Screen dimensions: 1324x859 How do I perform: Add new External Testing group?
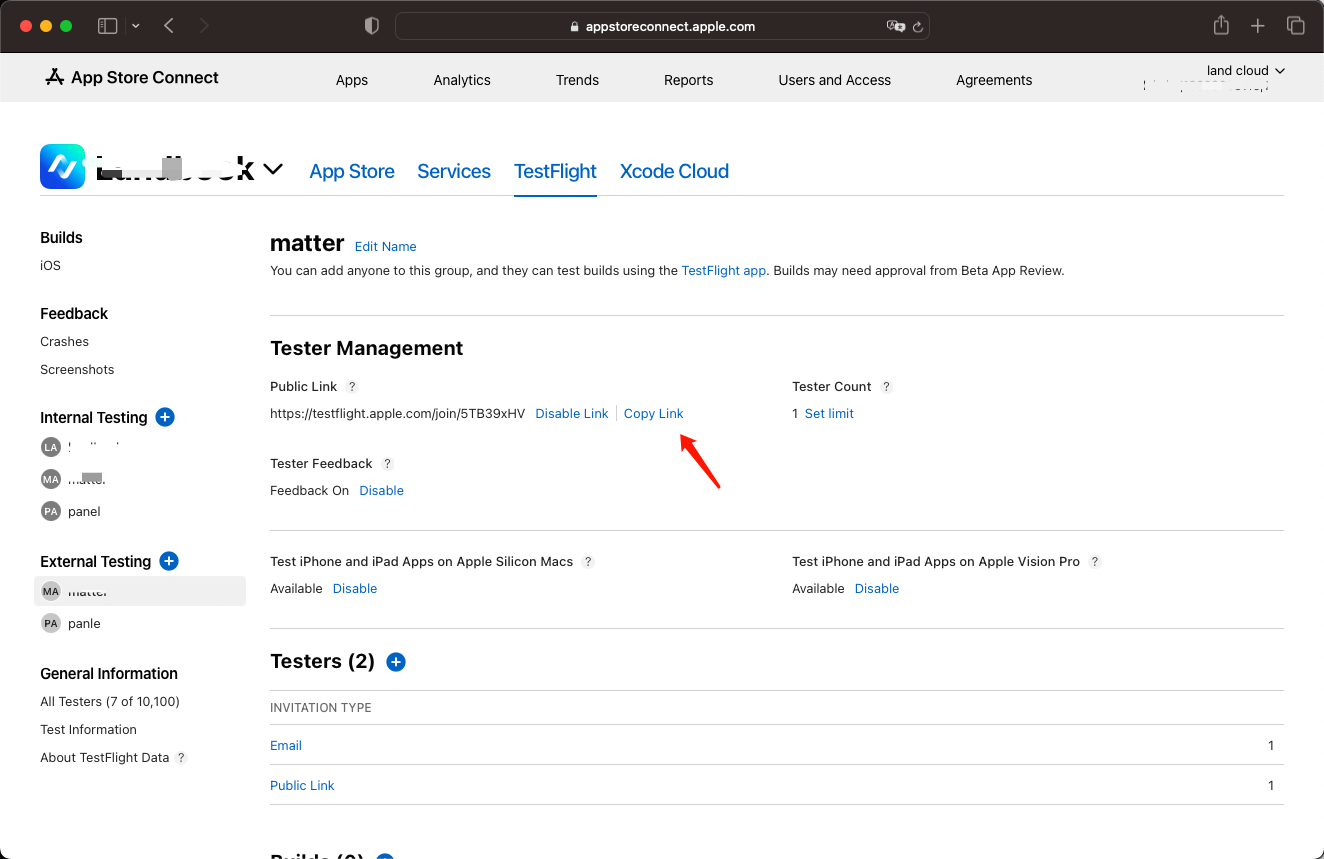click(169, 561)
